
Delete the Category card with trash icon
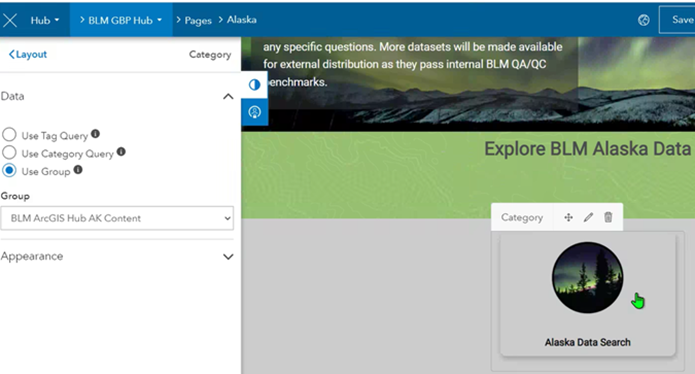coord(608,217)
